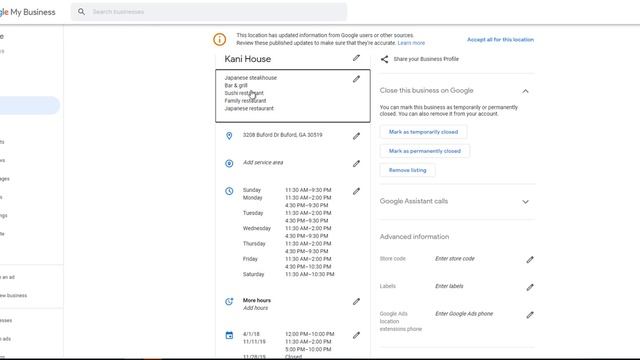Click Sunday hours row

287,190
